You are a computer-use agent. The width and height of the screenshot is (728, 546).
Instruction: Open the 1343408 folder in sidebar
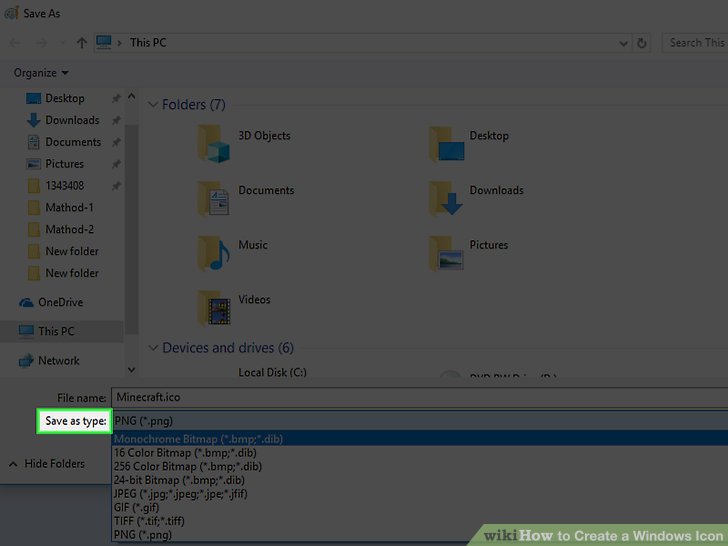click(x=64, y=186)
